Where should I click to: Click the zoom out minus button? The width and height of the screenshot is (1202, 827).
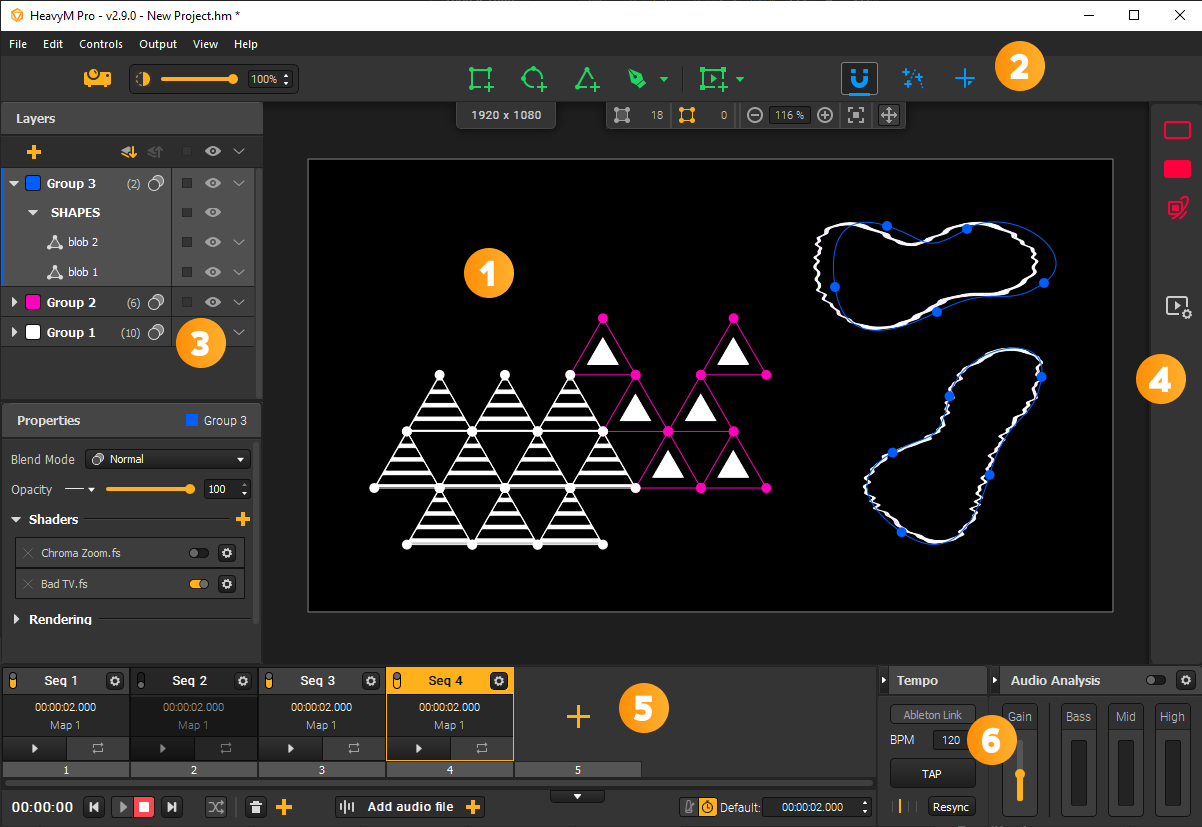click(756, 115)
